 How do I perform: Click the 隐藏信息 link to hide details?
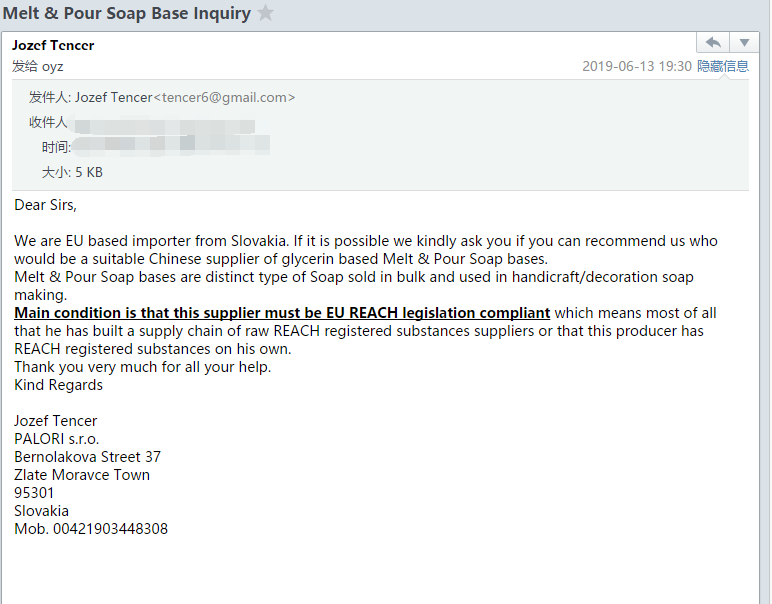click(x=723, y=66)
